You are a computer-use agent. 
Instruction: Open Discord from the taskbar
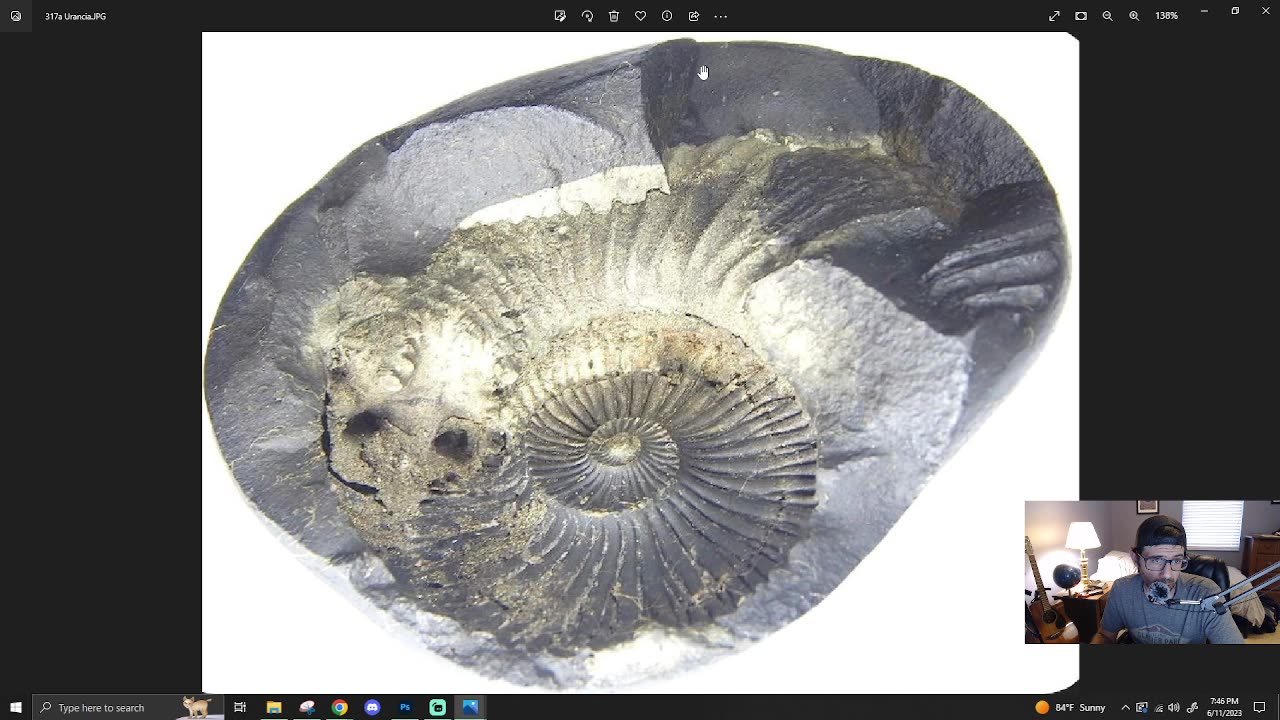click(372, 707)
